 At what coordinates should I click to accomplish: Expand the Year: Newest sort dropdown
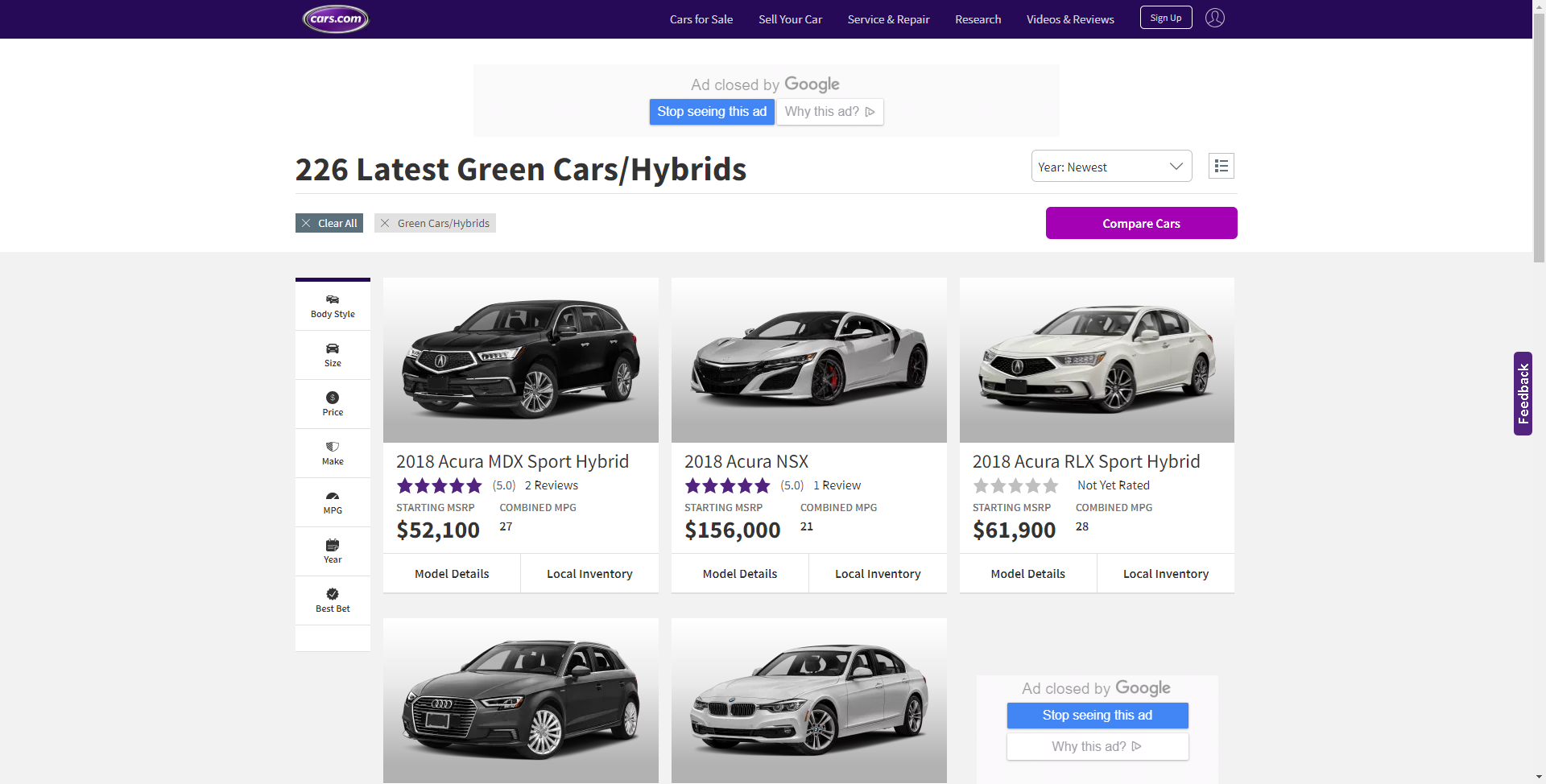tap(1111, 167)
